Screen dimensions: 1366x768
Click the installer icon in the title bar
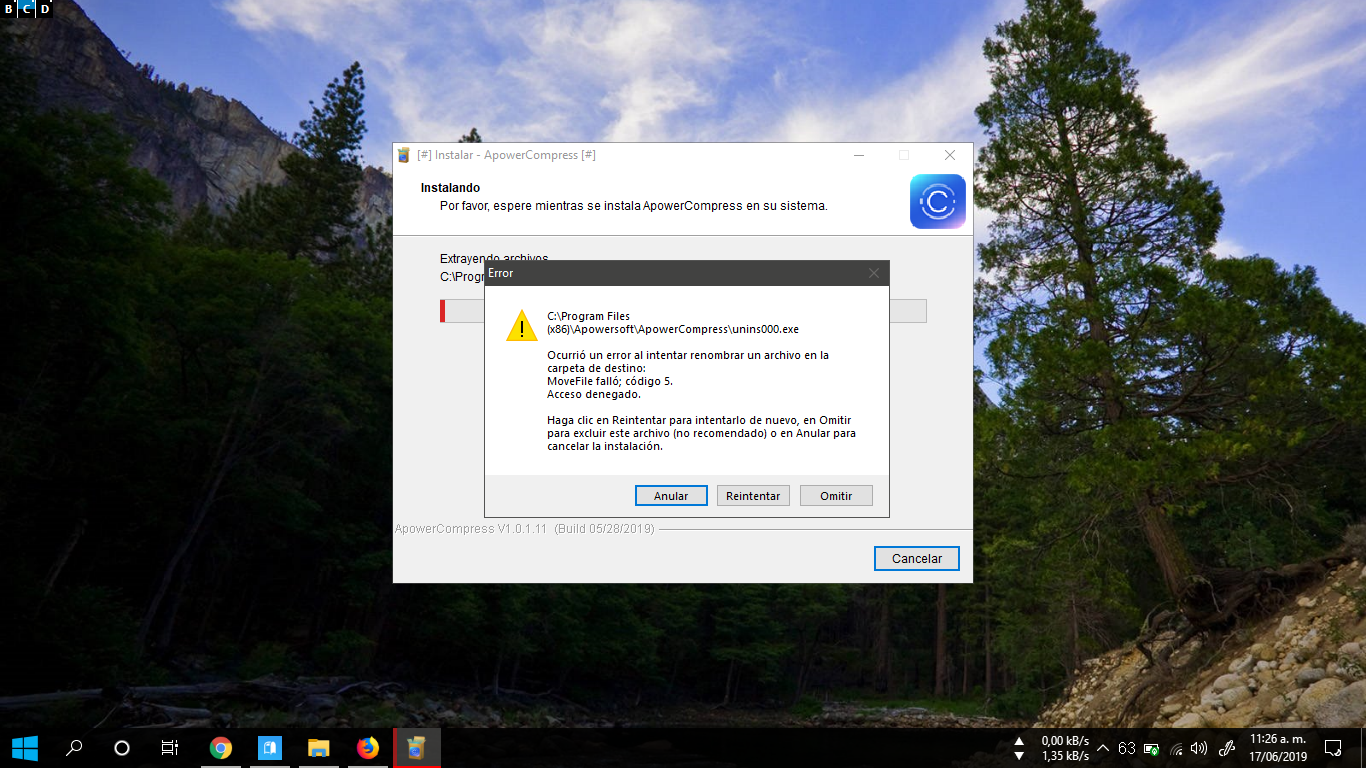click(x=404, y=155)
